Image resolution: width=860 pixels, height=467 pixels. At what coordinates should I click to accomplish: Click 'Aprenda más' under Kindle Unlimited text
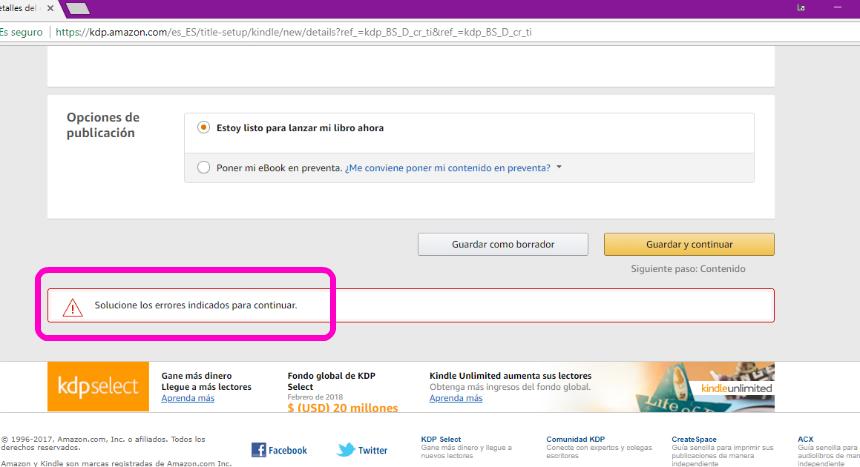click(x=456, y=398)
